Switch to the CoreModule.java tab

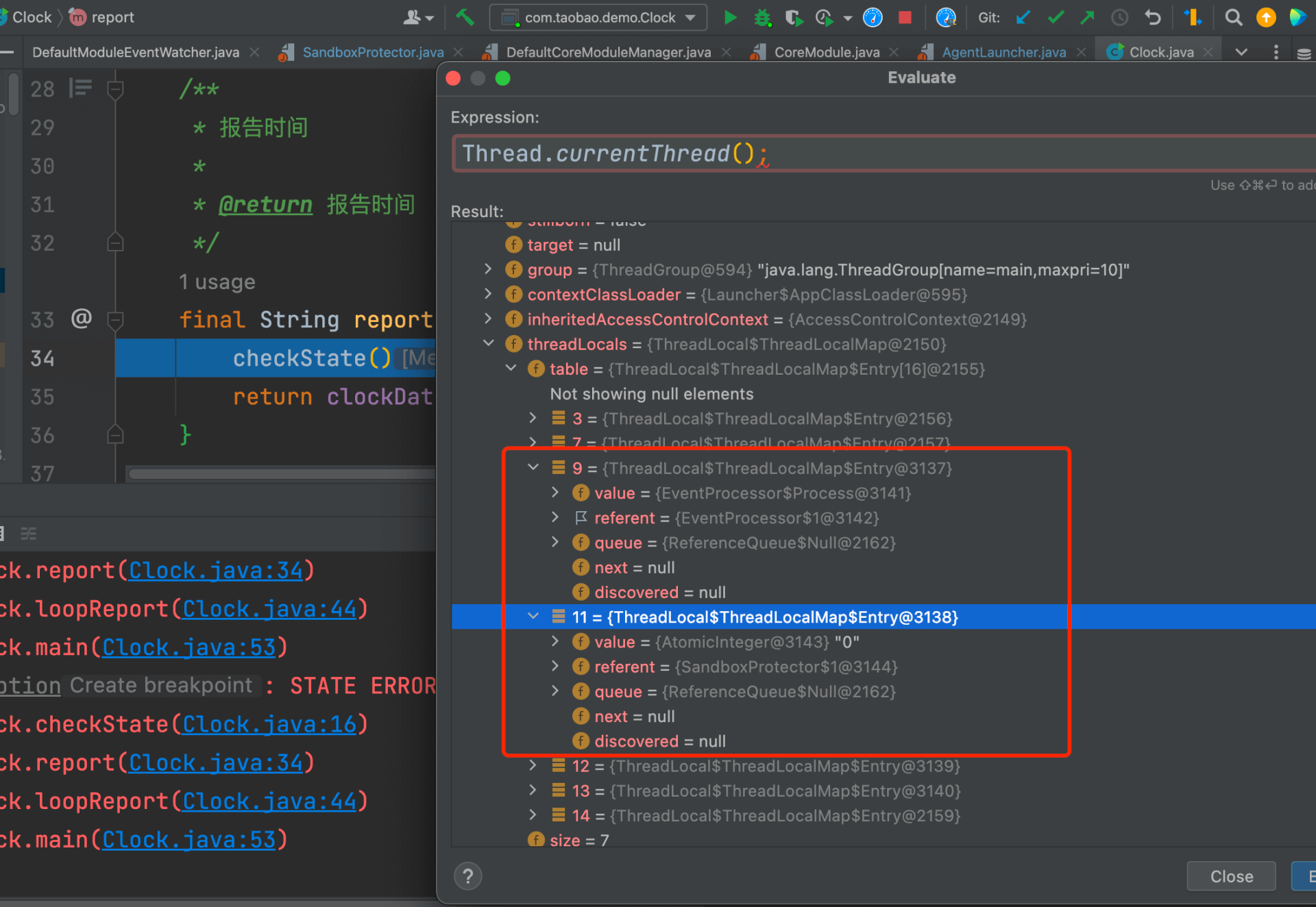pyautogui.click(x=827, y=52)
